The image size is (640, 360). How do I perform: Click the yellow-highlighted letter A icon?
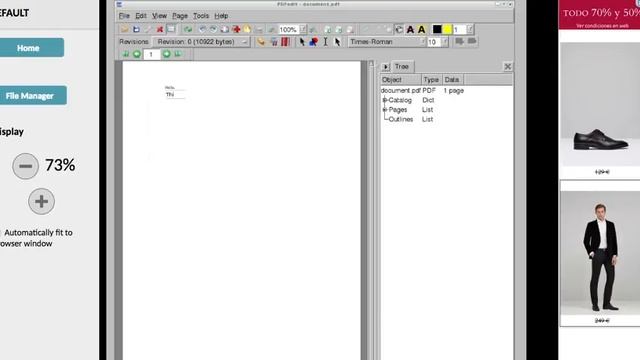click(x=421, y=29)
